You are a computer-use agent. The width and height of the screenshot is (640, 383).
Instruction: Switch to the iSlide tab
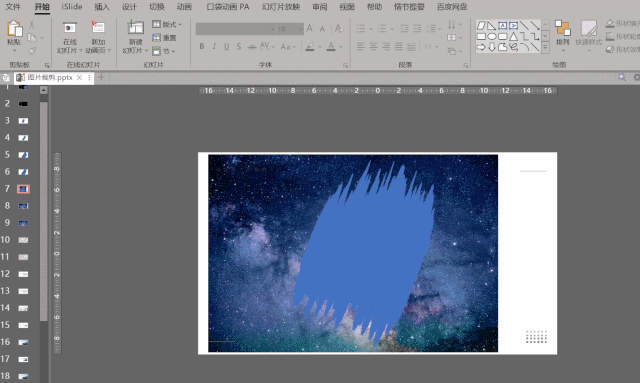pyautogui.click(x=72, y=7)
